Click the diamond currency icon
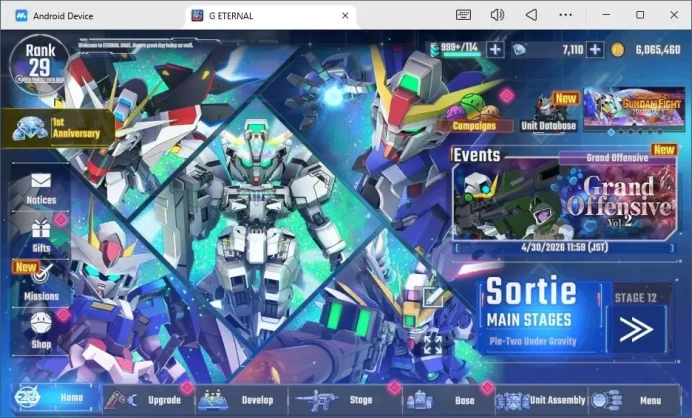Viewport: 692px width, 418px height. [519, 50]
